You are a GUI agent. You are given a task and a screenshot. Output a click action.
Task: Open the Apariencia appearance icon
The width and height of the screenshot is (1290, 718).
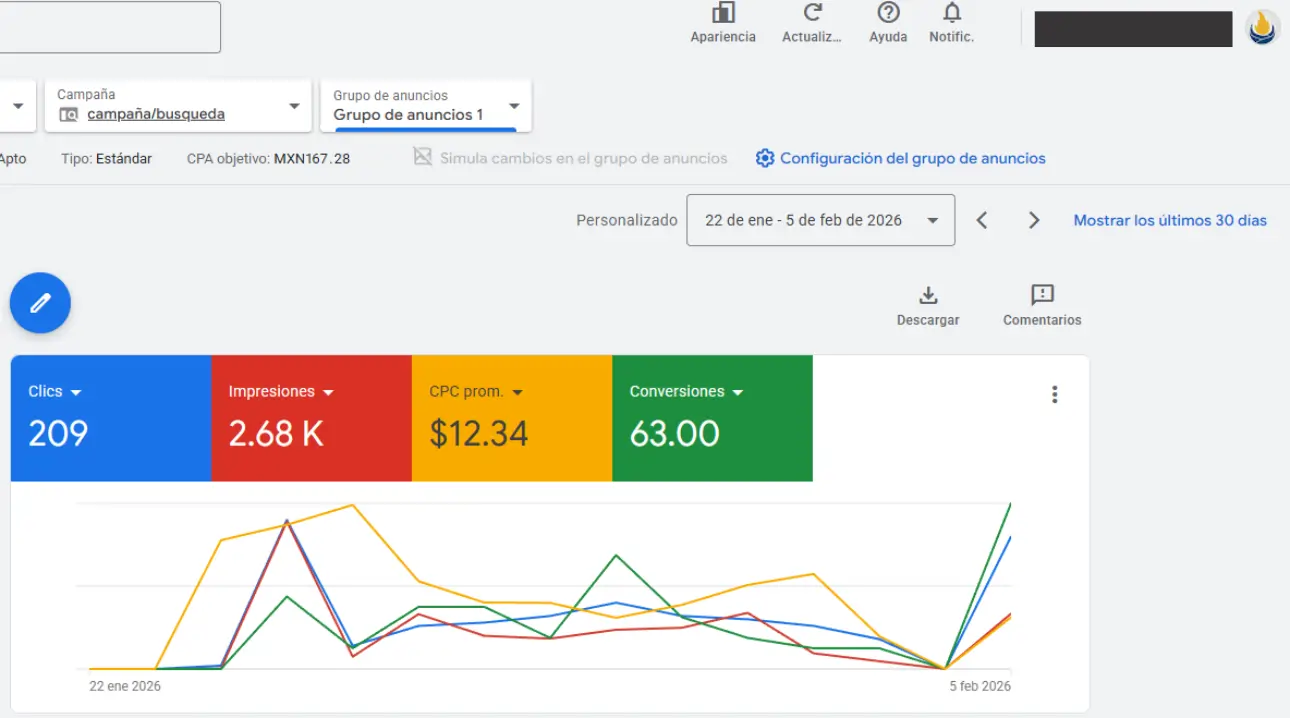pyautogui.click(x=723, y=14)
